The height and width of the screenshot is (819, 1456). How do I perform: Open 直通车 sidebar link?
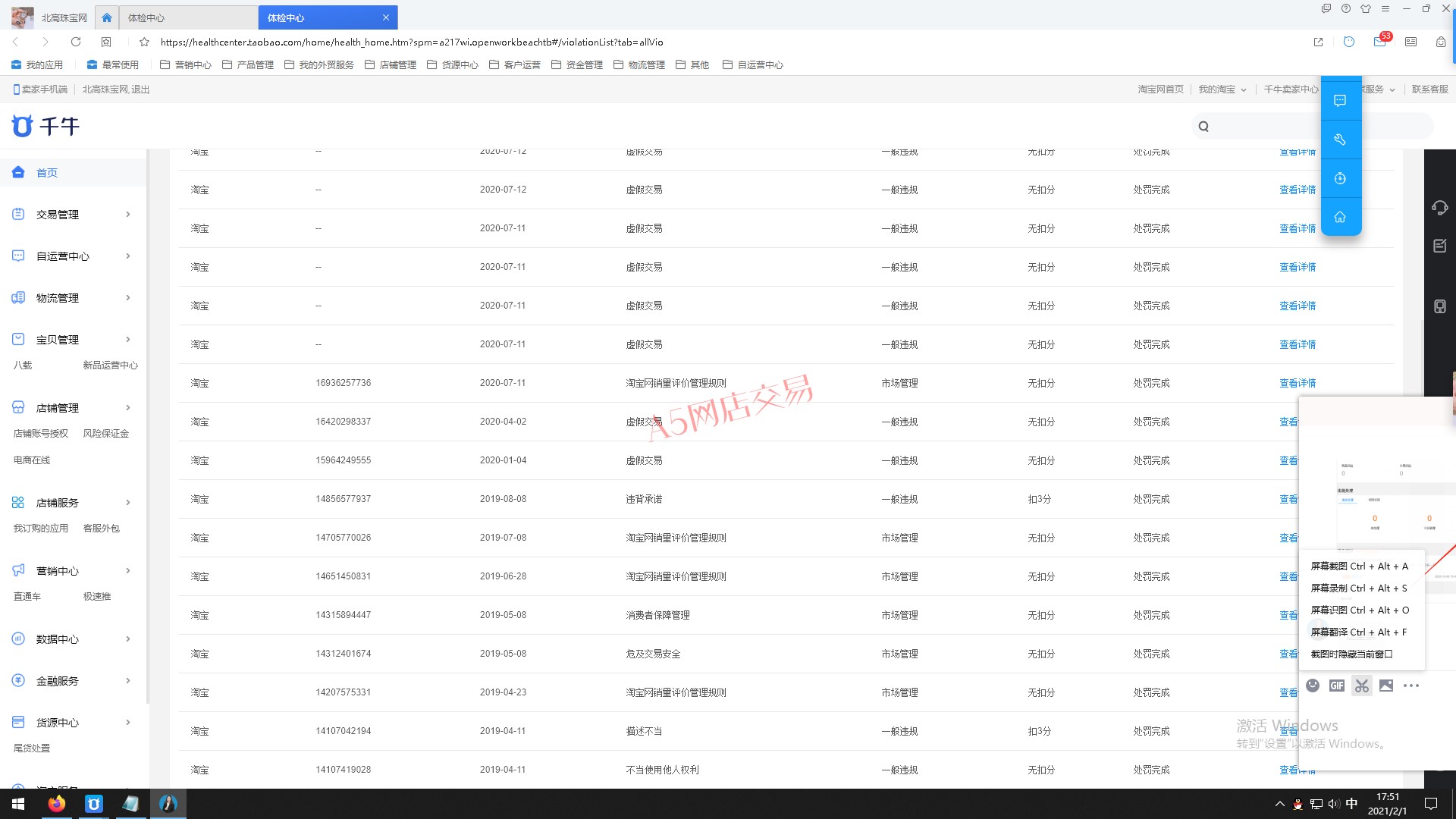click(27, 597)
